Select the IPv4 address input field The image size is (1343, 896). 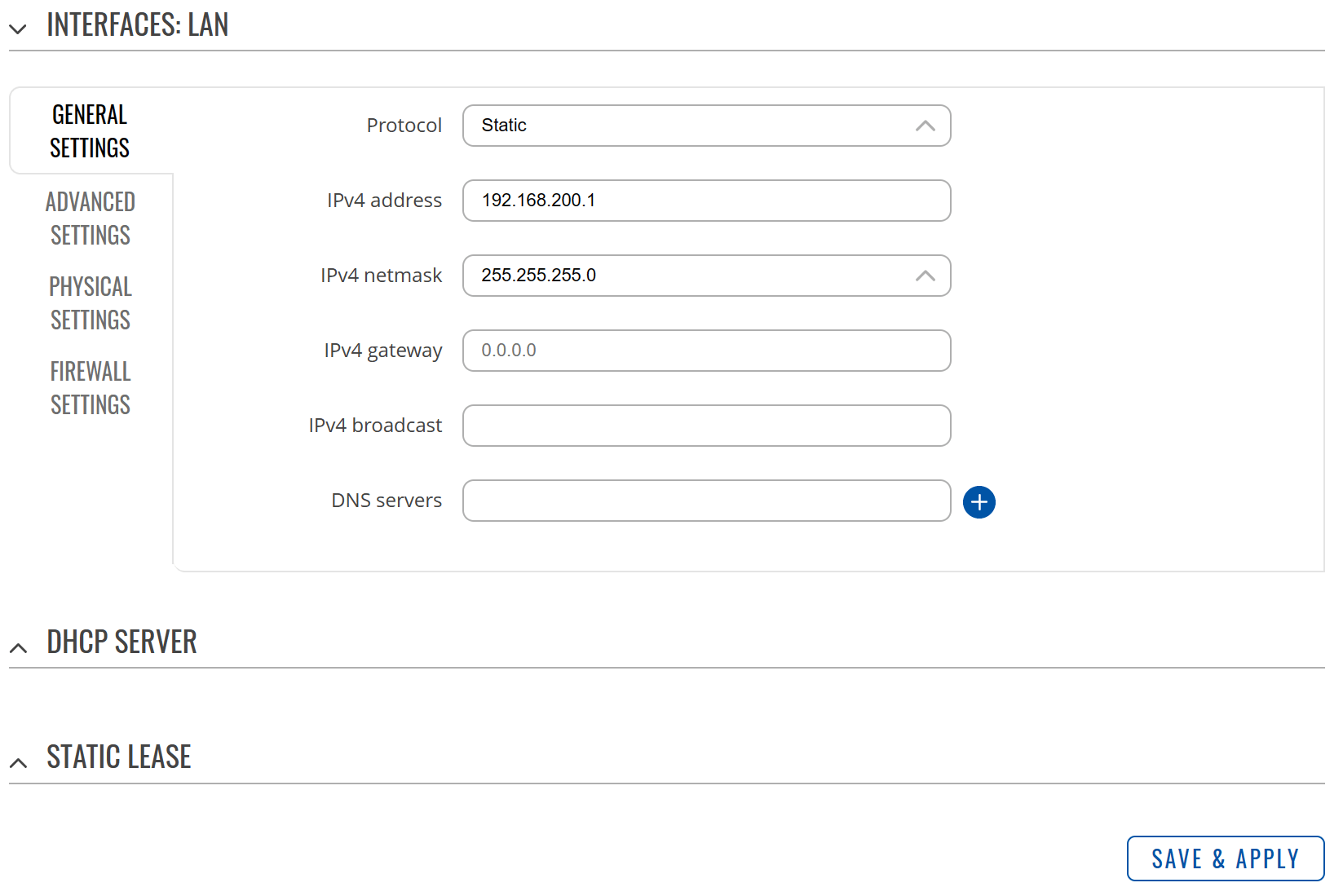pyautogui.click(x=706, y=201)
